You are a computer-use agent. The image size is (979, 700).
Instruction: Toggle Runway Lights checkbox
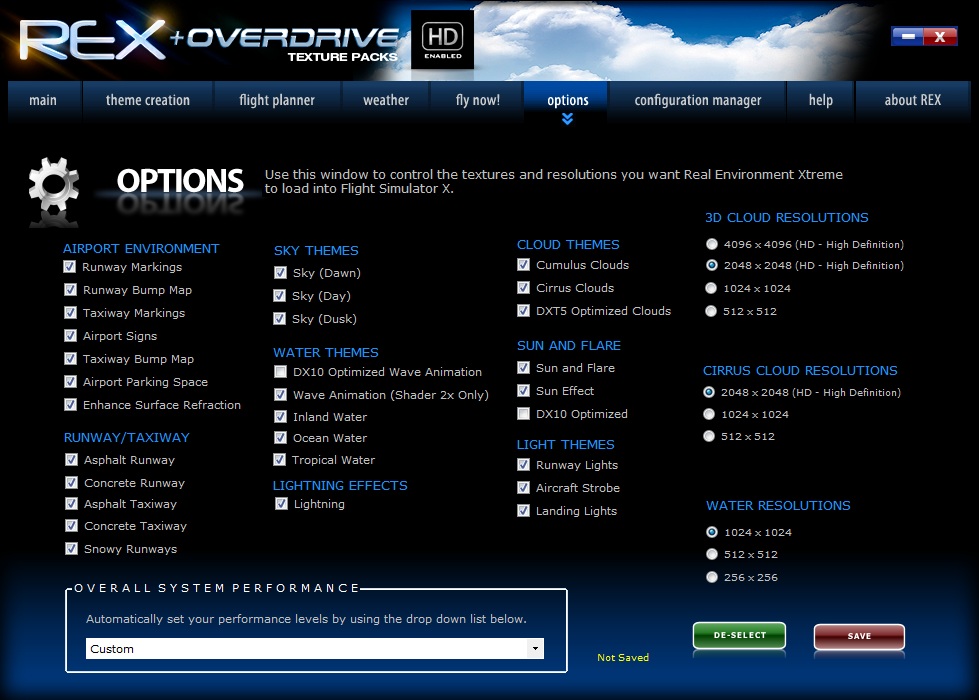pyautogui.click(x=523, y=465)
